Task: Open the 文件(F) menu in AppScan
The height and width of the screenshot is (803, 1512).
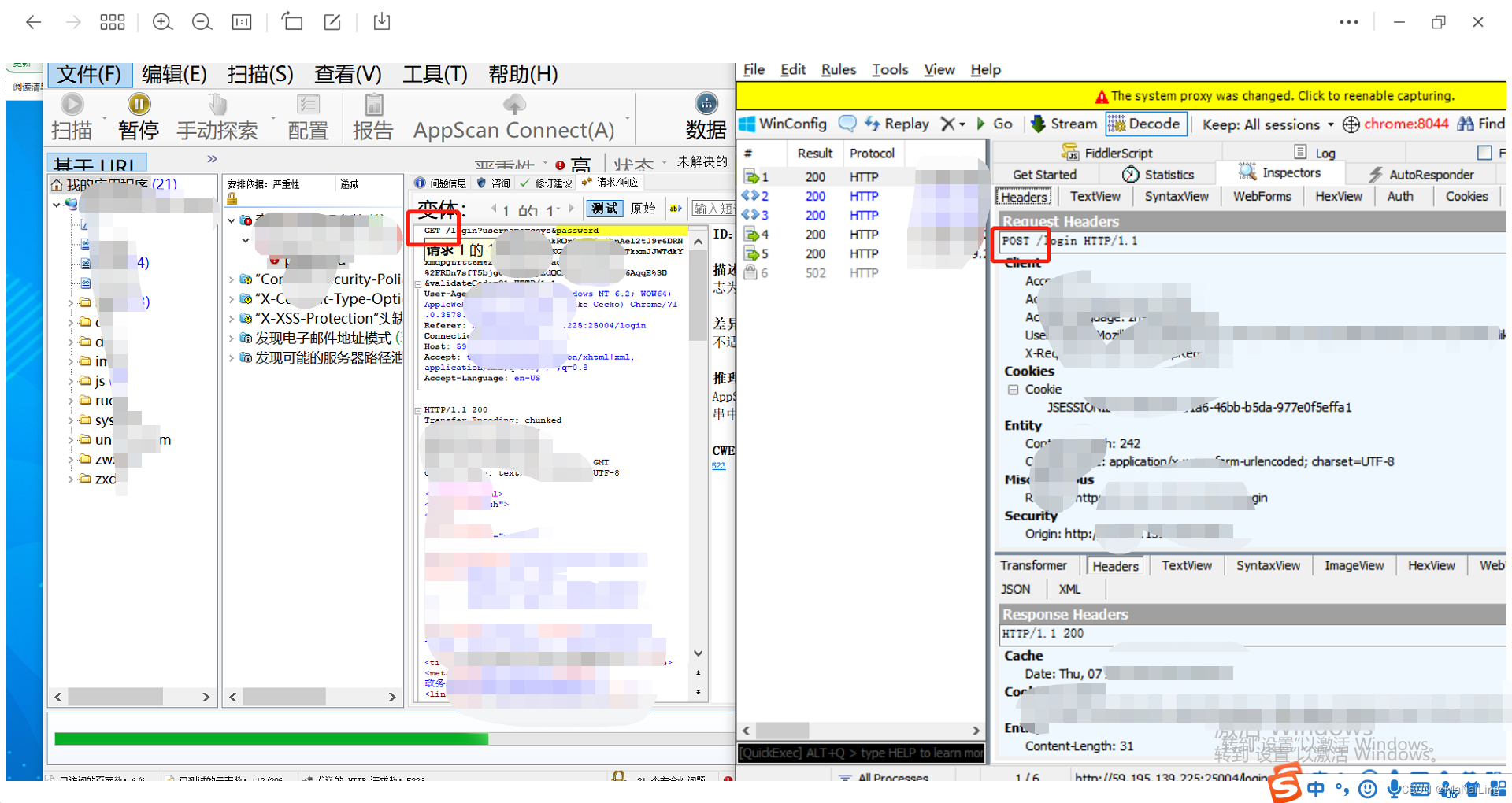Action: point(89,74)
